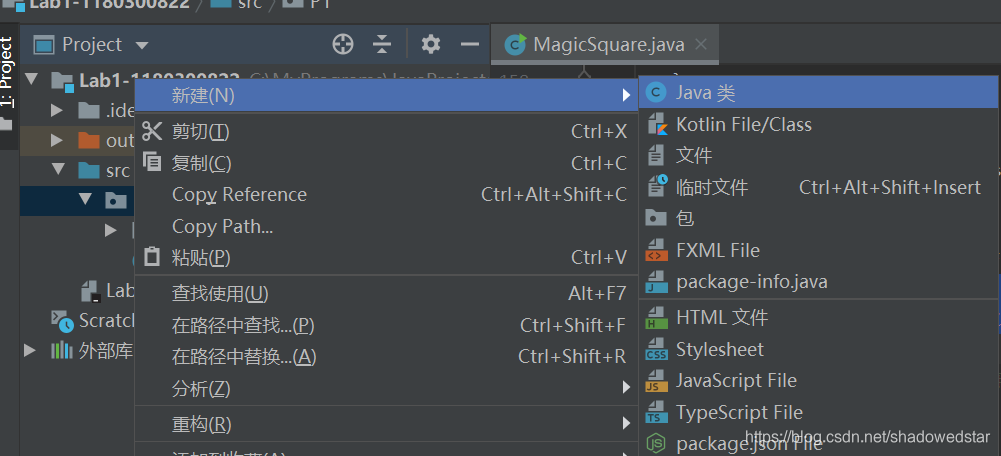Click the CSS Stylesheet icon

656,350
